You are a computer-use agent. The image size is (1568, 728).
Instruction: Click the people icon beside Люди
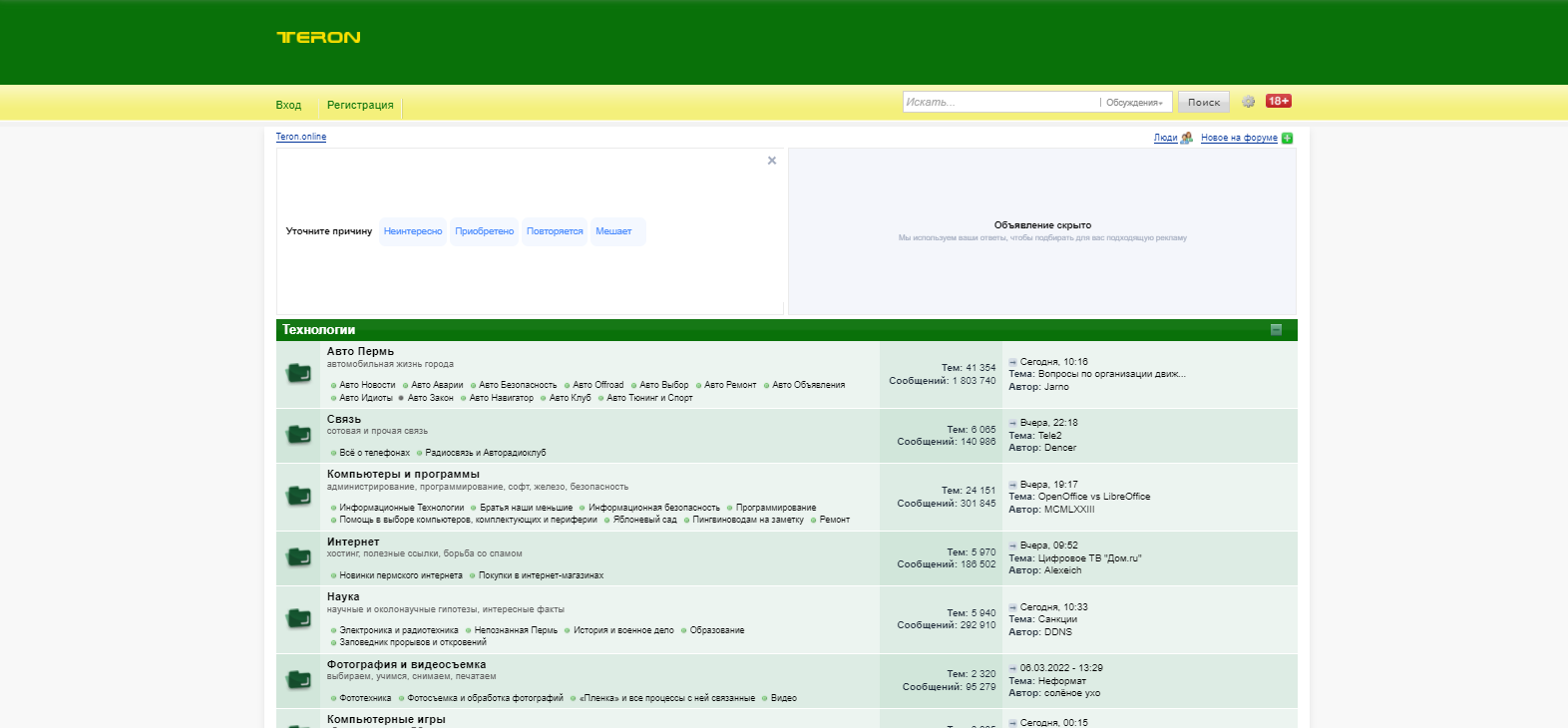point(1186,138)
